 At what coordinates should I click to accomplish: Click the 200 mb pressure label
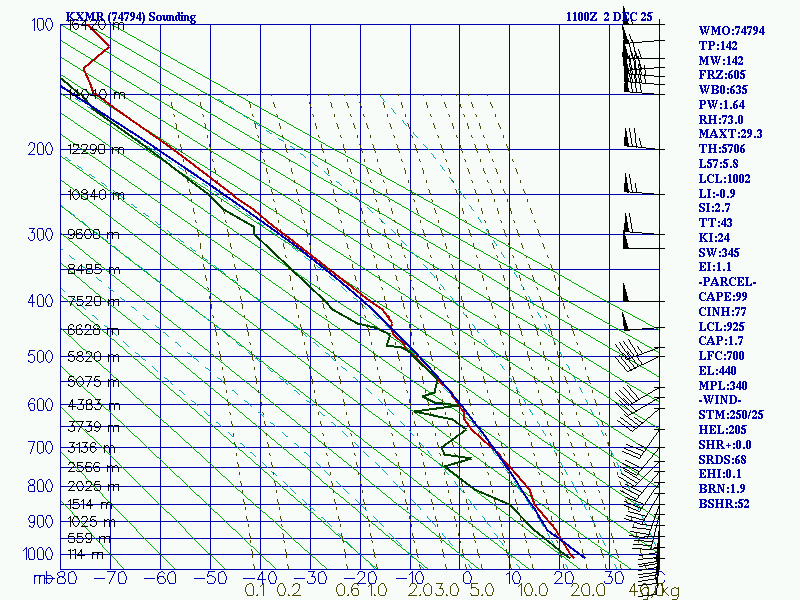pyautogui.click(x=40, y=149)
